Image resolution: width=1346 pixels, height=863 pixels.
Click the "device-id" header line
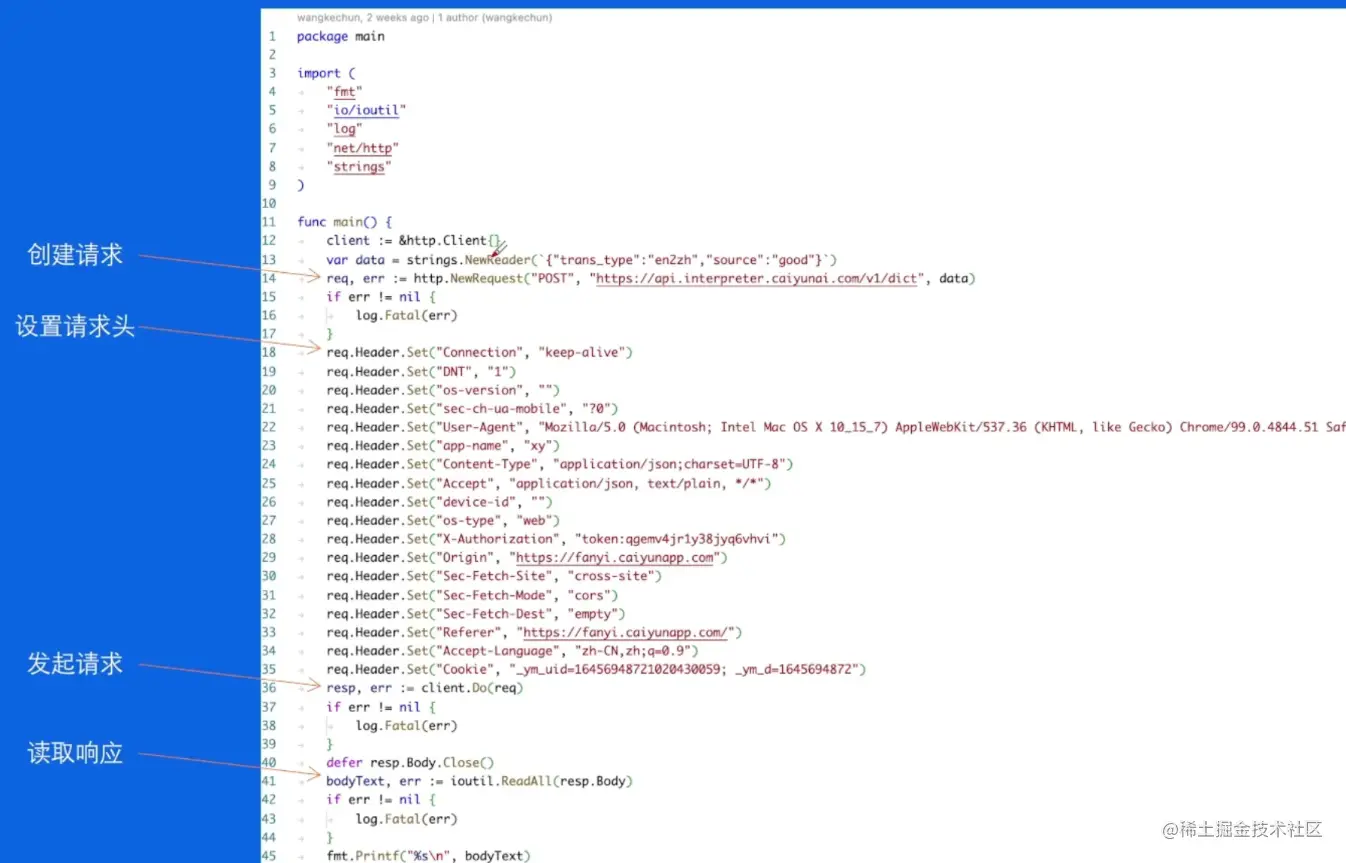tap(439, 501)
